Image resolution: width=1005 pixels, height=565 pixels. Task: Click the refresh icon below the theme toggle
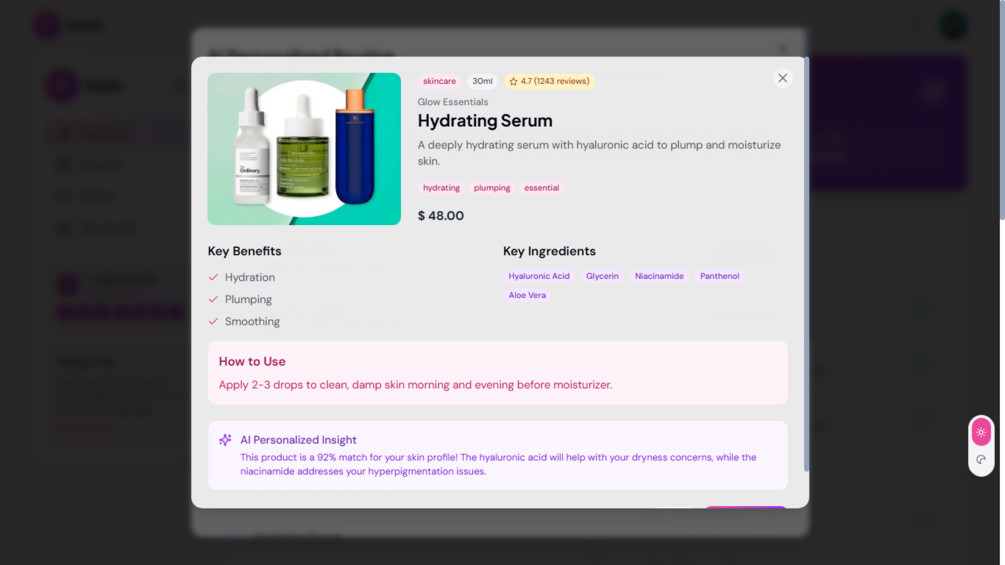click(x=981, y=459)
